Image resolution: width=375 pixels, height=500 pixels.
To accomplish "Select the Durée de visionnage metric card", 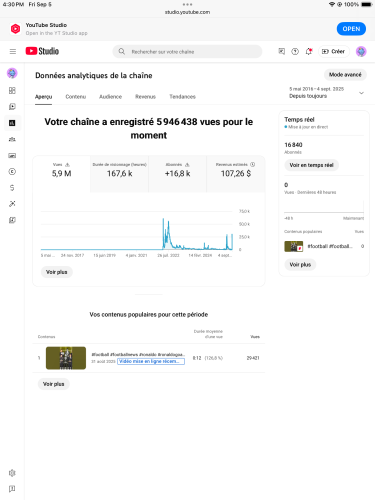I will click(x=119, y=174).
